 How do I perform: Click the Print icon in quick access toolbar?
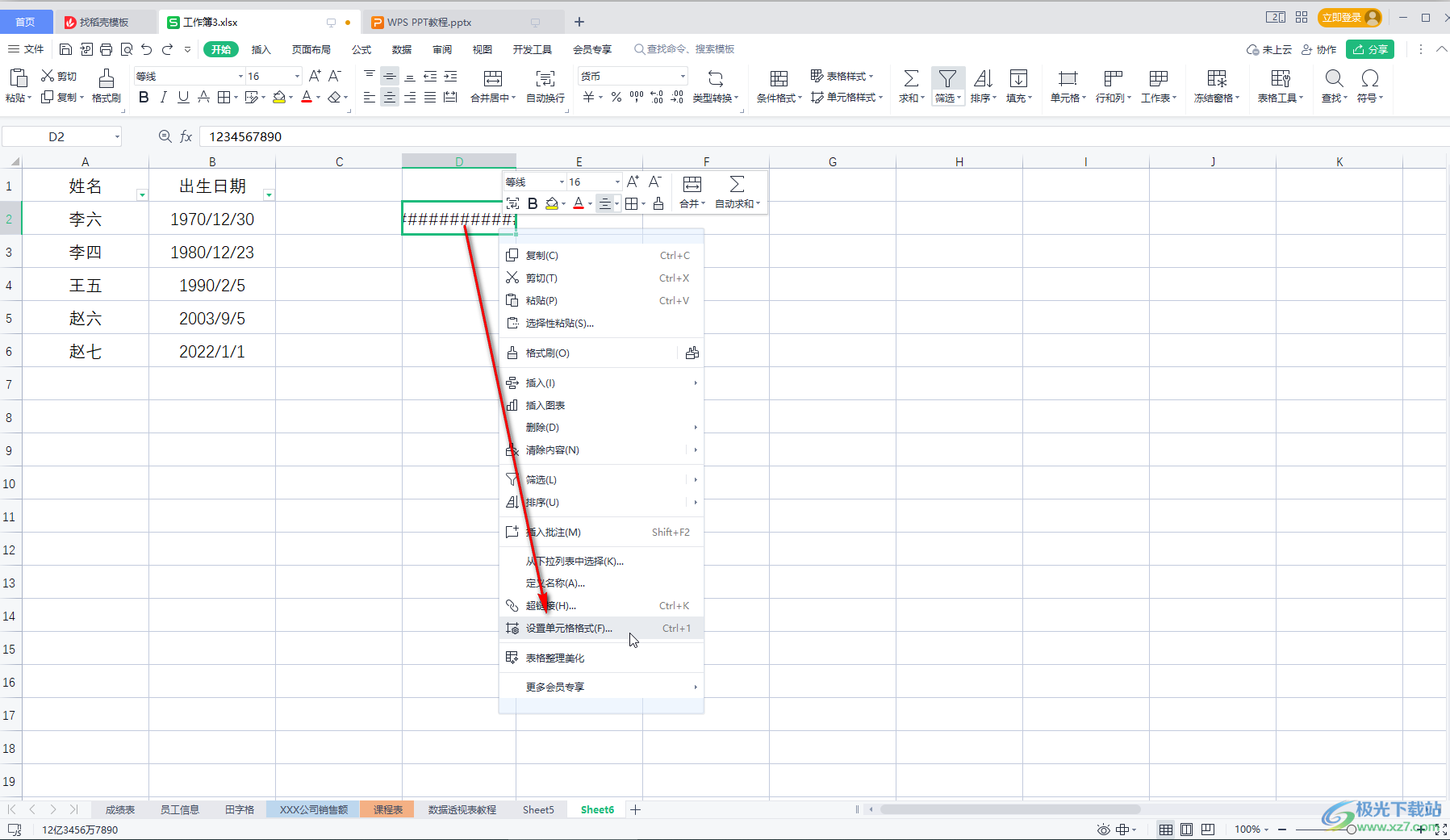(106, 49)
